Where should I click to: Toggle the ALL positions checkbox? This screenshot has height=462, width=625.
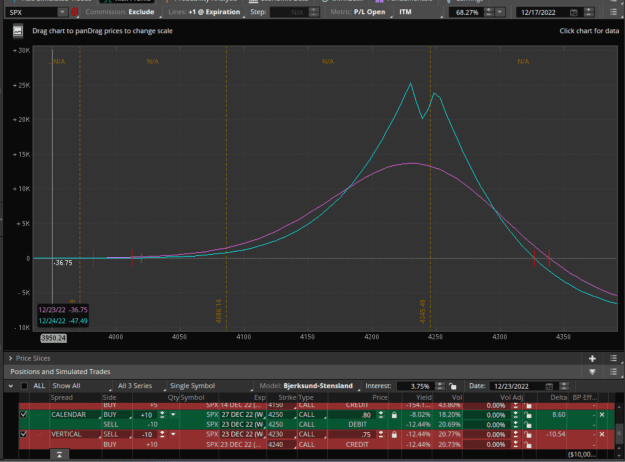pos(24,386)
